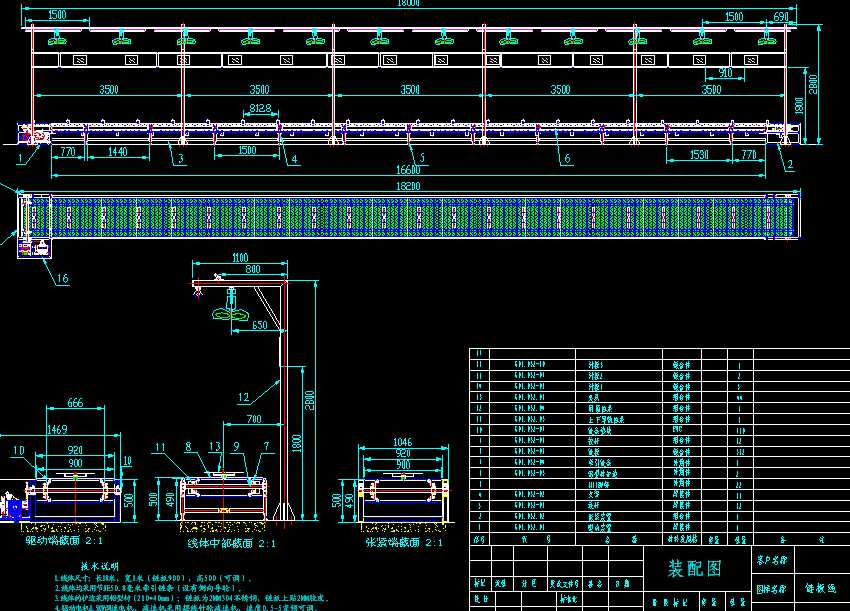The image size is (850, 611).
Task: Click the 驱动端截面 2:1 view title
Action: tap(65, 541)
